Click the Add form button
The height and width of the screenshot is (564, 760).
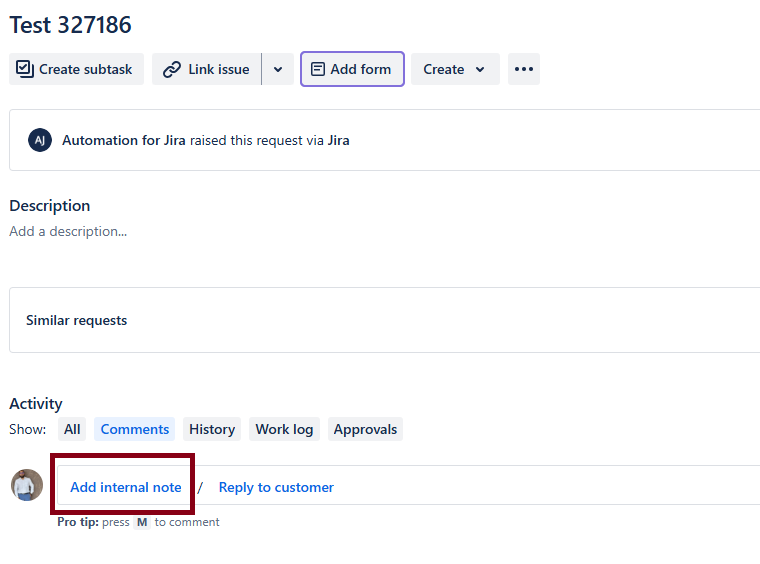(352, 69)
